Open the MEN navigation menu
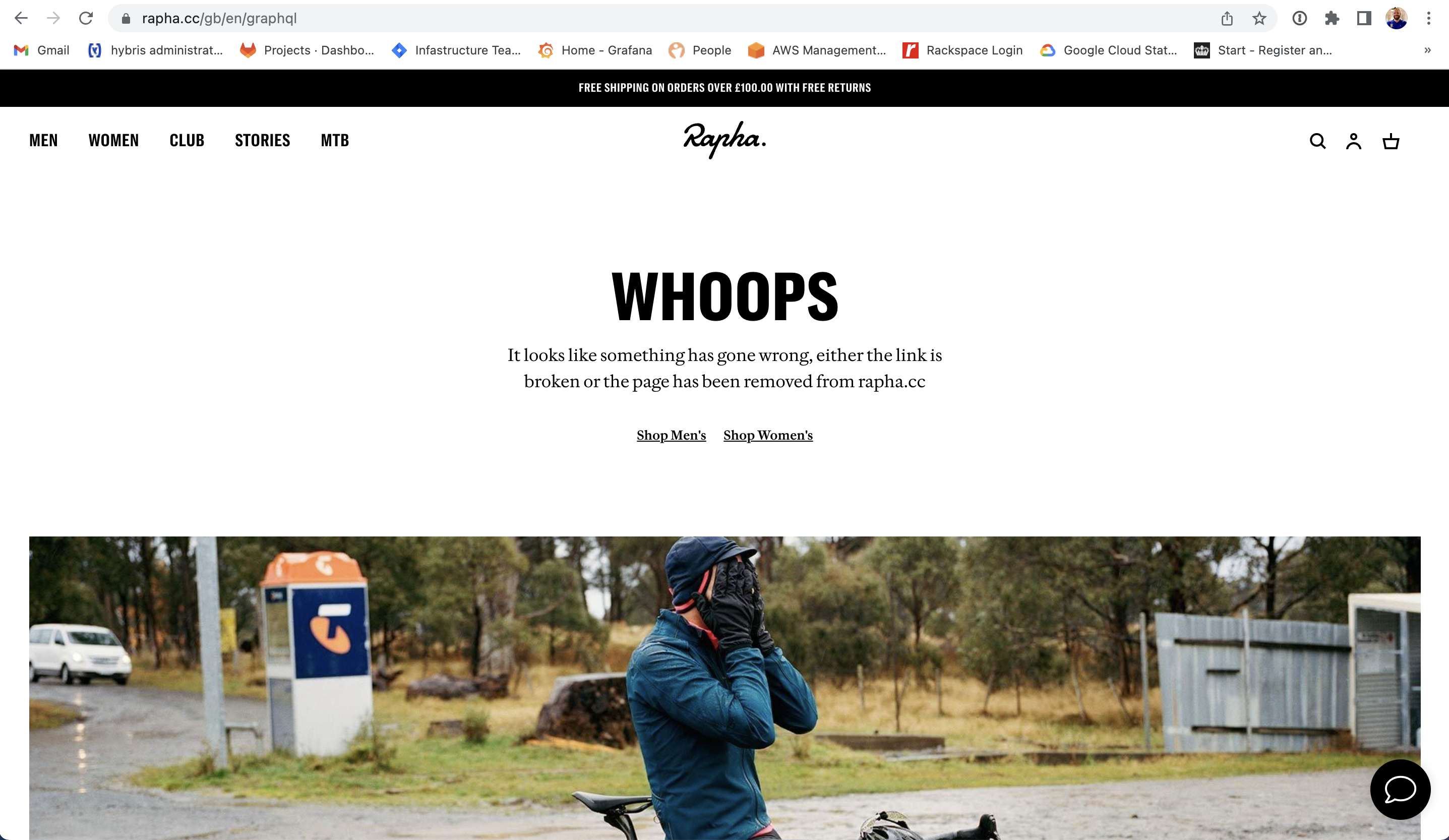The width and height of the screenshot is (1449, 840). pyautogui.click(x=44, y=140)
